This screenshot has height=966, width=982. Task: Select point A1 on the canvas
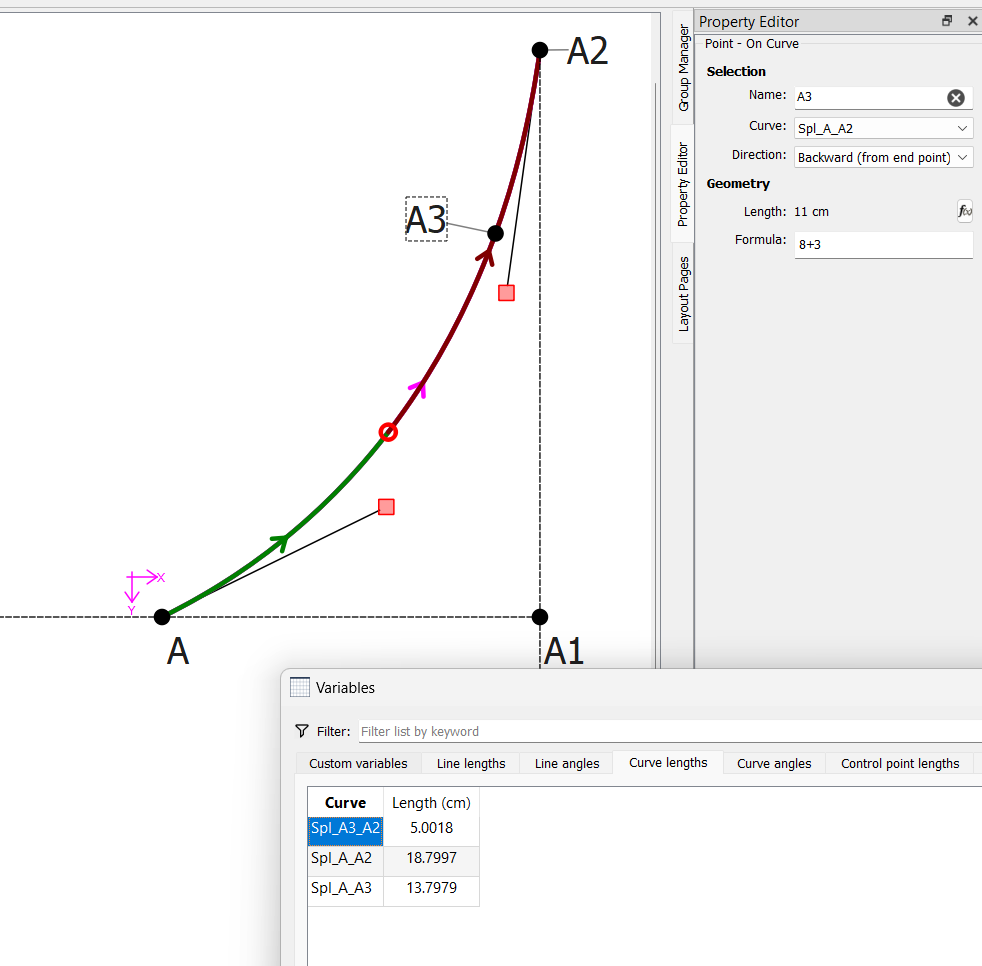(x=540, y=617)
